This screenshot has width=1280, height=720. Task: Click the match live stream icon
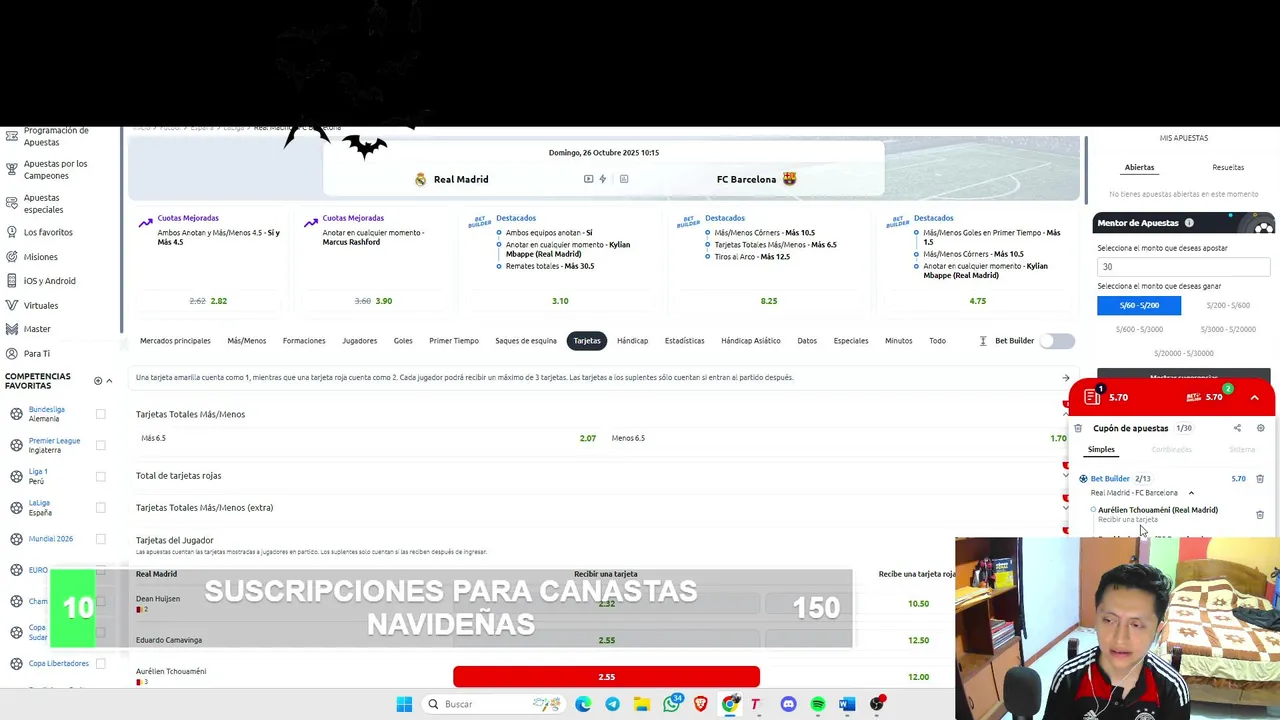click(x=588, y=179)
